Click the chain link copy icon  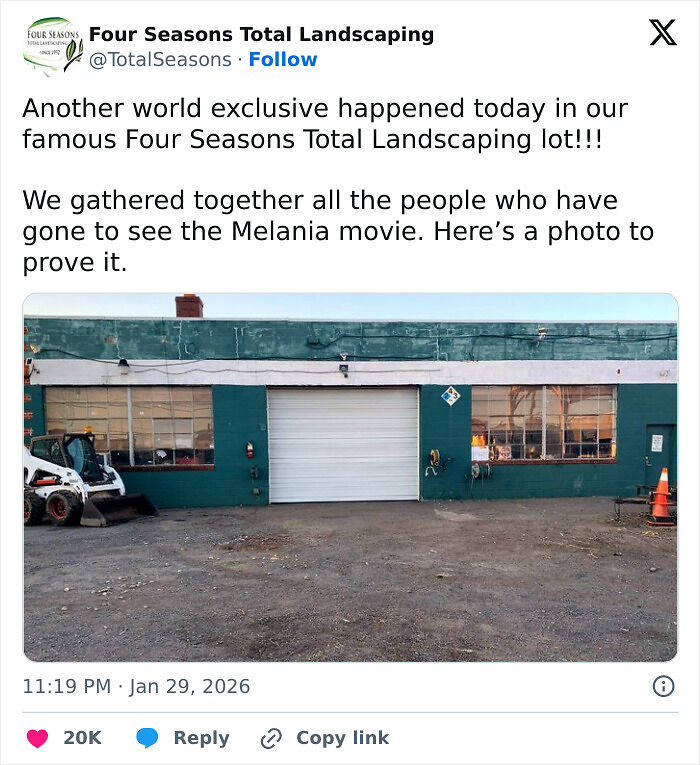pos(271,738)
